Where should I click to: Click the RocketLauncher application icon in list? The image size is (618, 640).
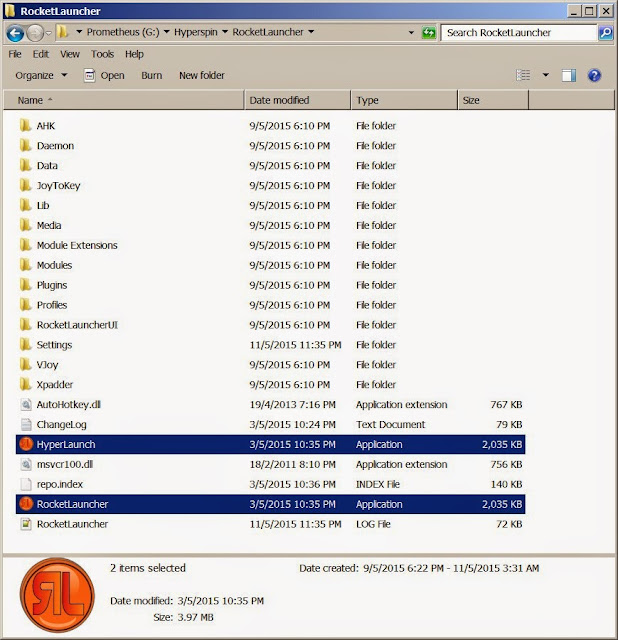(x=26, y=504)
